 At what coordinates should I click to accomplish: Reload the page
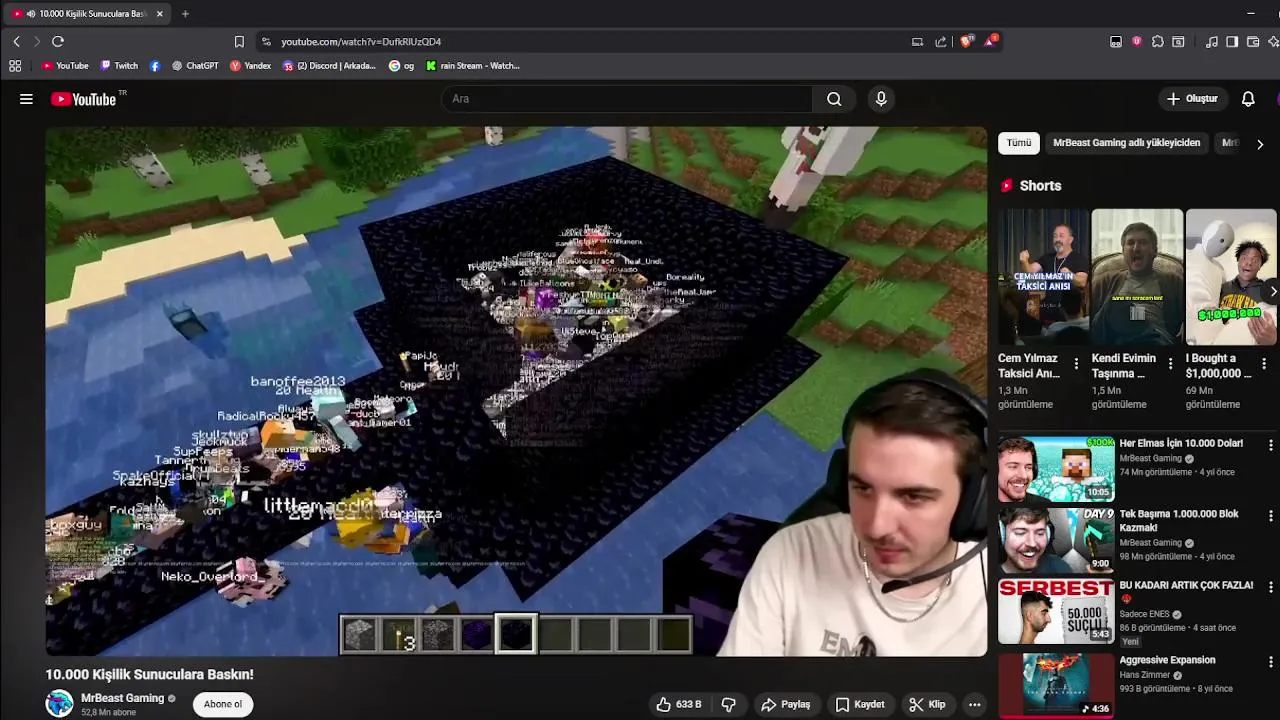coord(58,42)
